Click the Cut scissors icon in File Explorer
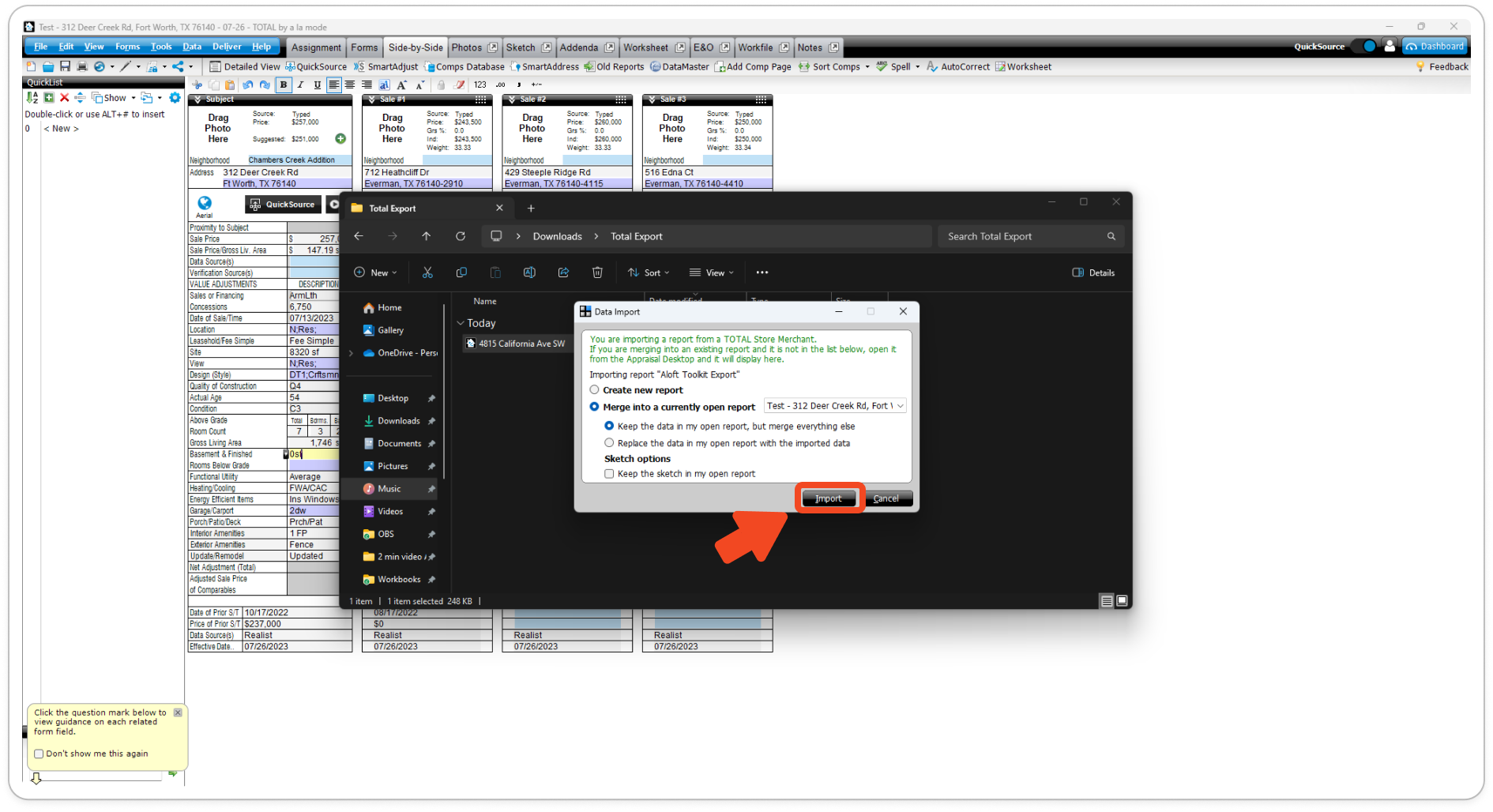 coord(427,273)
